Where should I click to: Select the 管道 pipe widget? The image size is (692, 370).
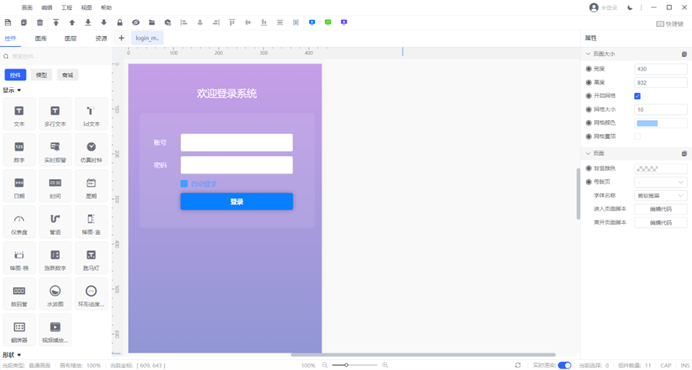point(55,222)
